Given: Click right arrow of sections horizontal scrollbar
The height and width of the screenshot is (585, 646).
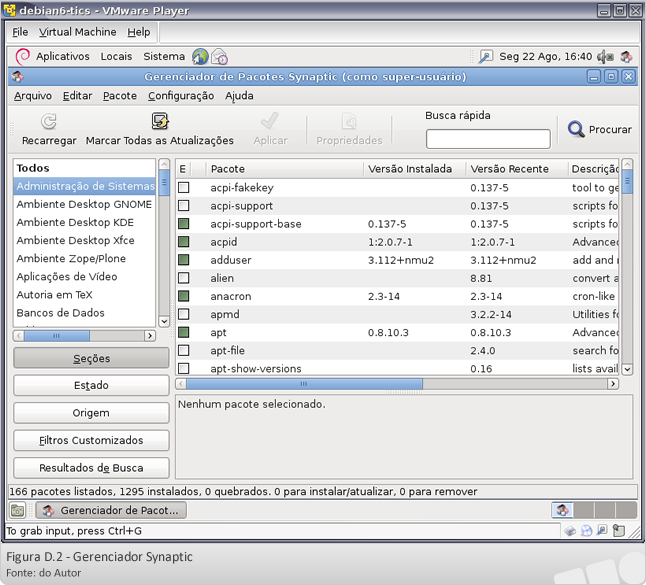Looking at the screenshot, I should 150,336.
